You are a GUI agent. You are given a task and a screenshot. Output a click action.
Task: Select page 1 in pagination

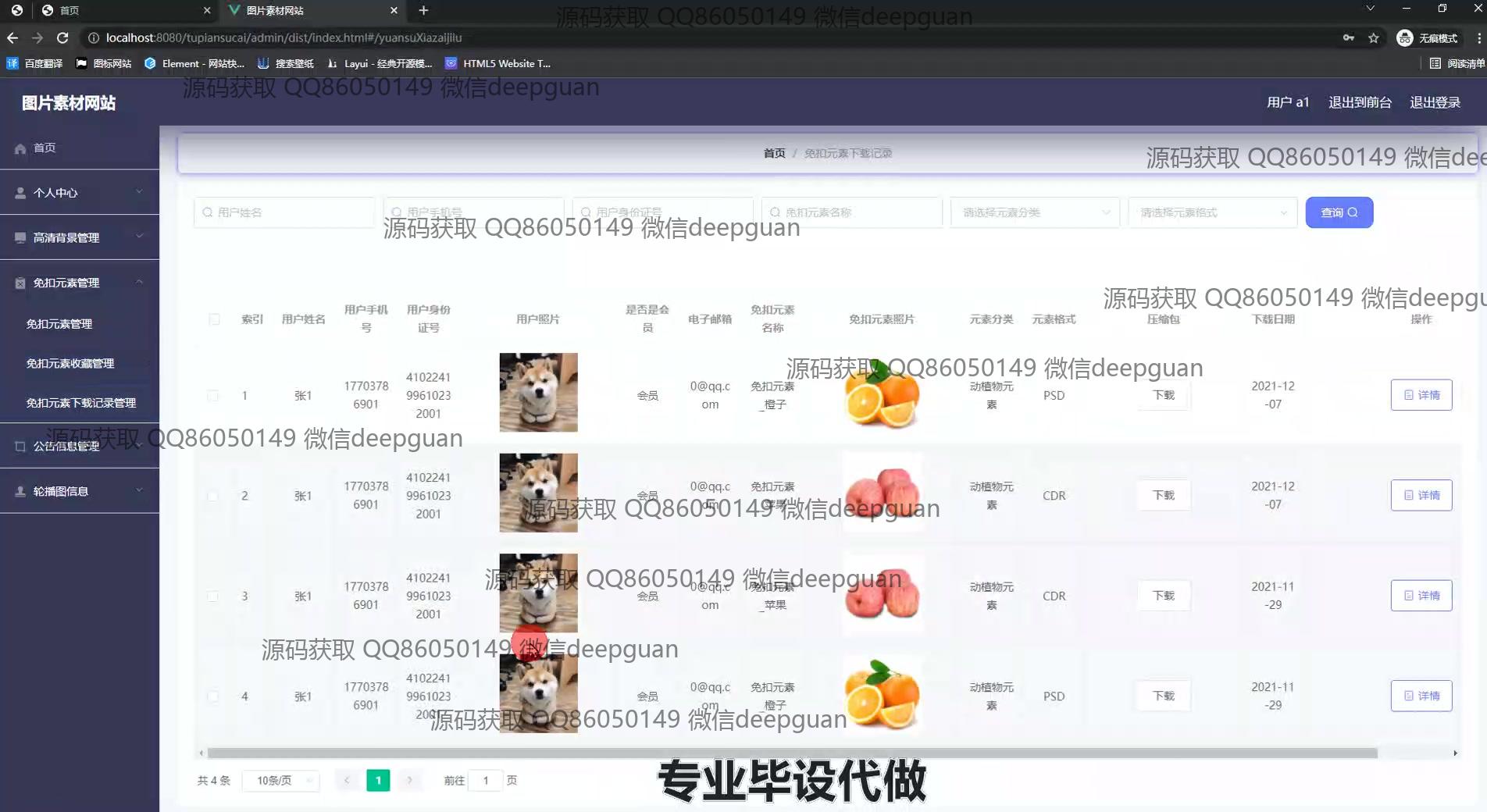[378, 780]
